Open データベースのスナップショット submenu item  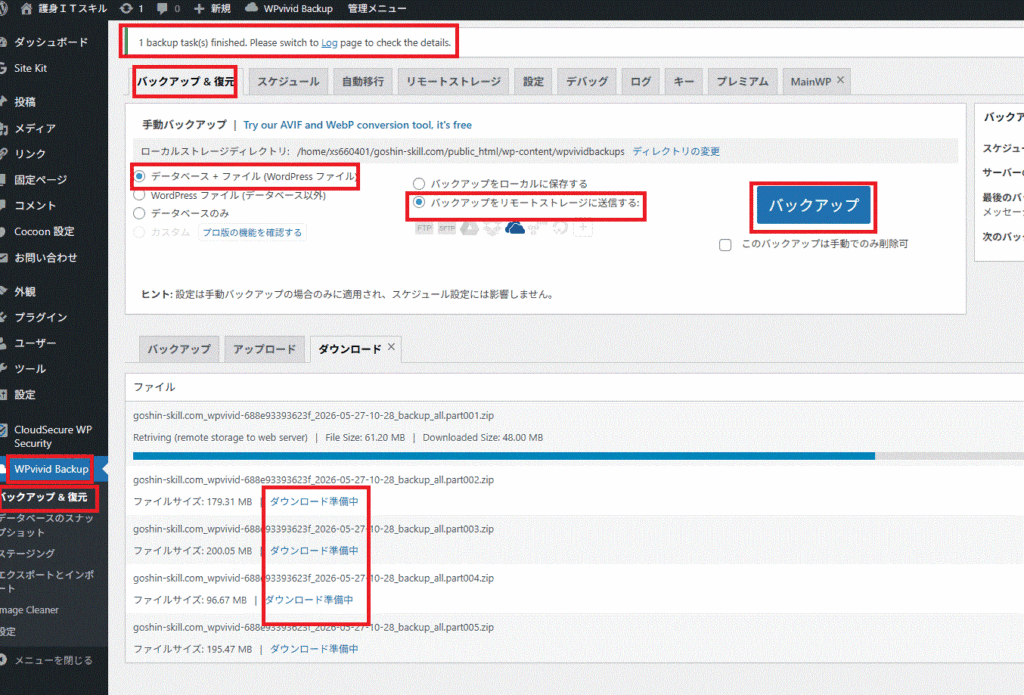click(x=47, y=525)
